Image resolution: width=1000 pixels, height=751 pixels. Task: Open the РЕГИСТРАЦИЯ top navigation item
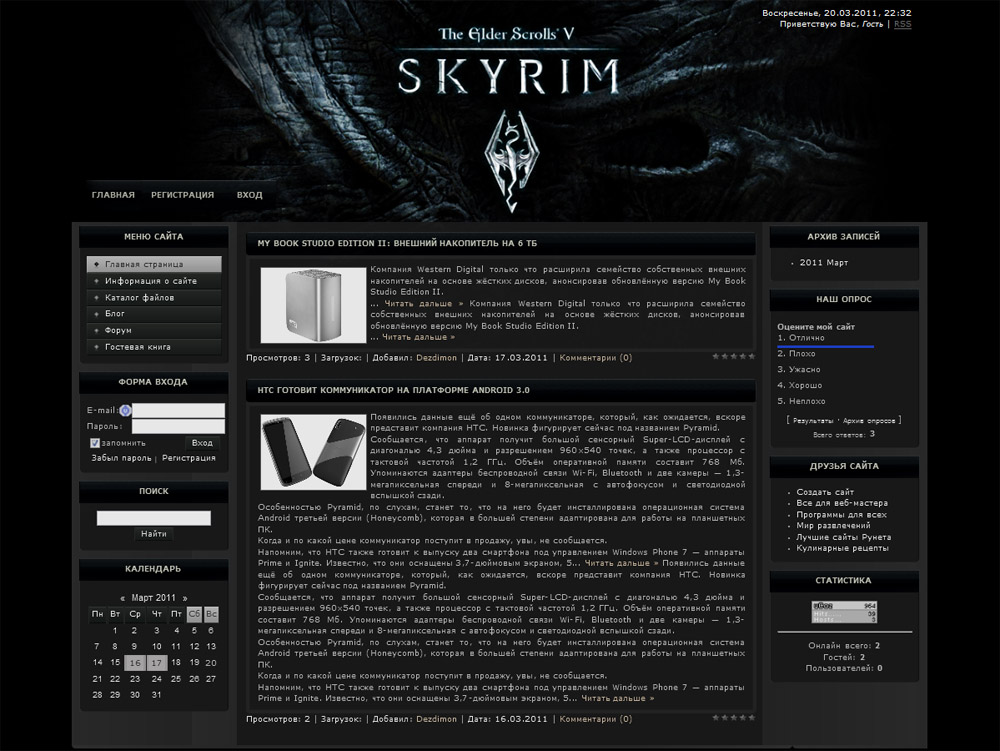click(182, 195)
